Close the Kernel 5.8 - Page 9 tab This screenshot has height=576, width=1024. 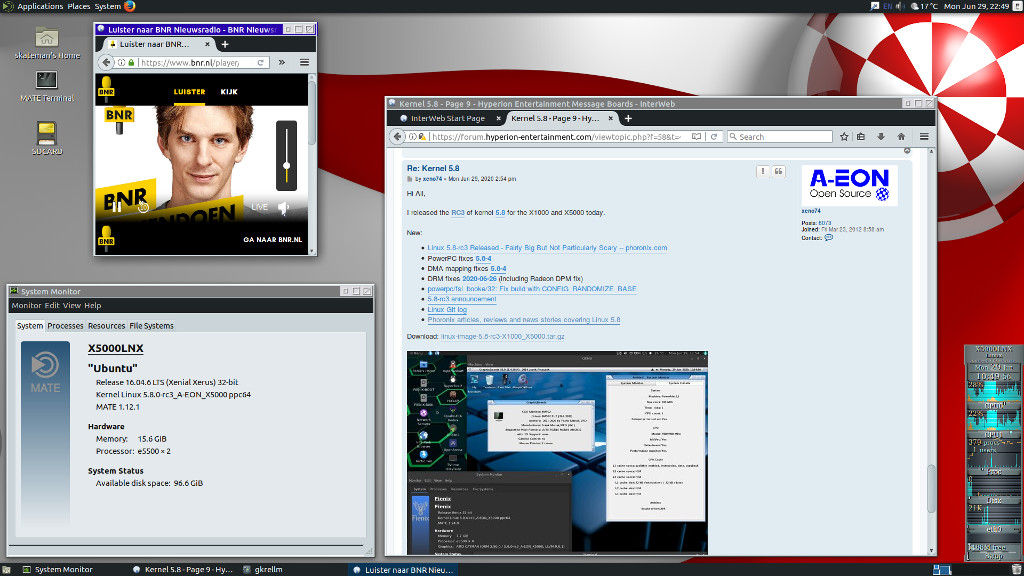tap(611, 118)
